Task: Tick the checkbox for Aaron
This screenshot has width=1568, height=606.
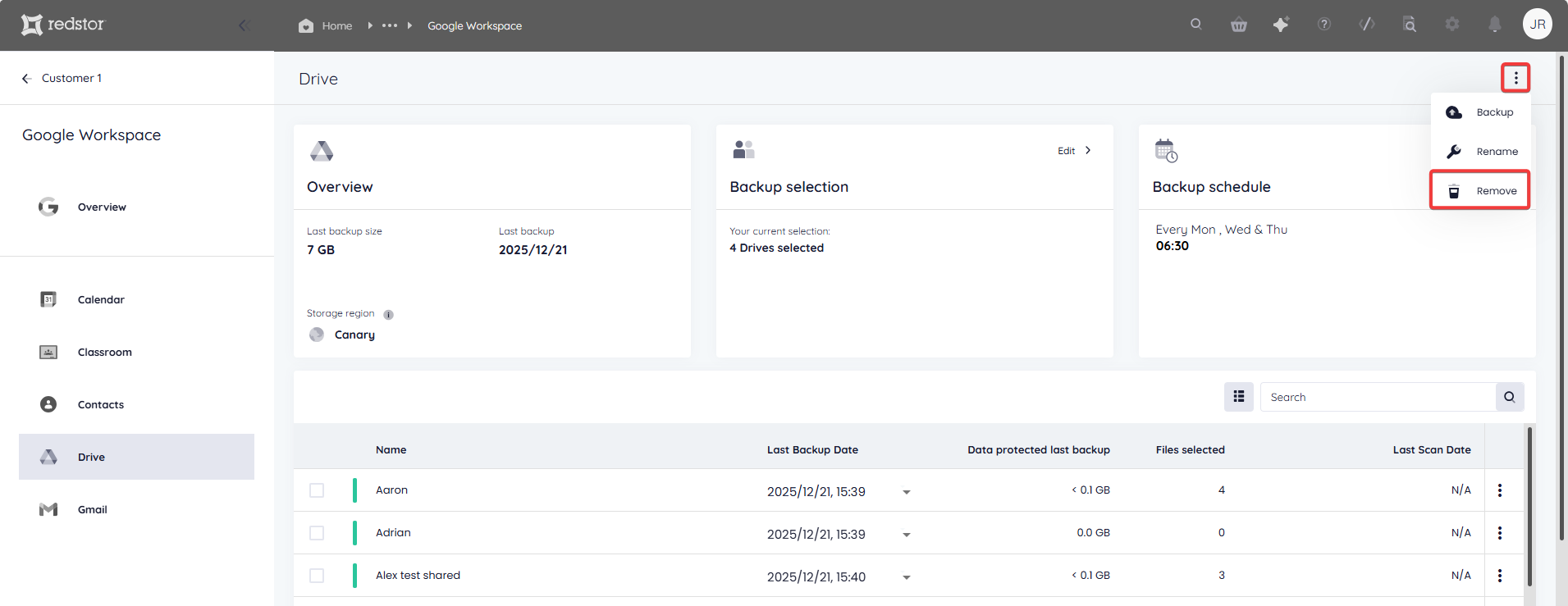Action: (x=317, y=490)
